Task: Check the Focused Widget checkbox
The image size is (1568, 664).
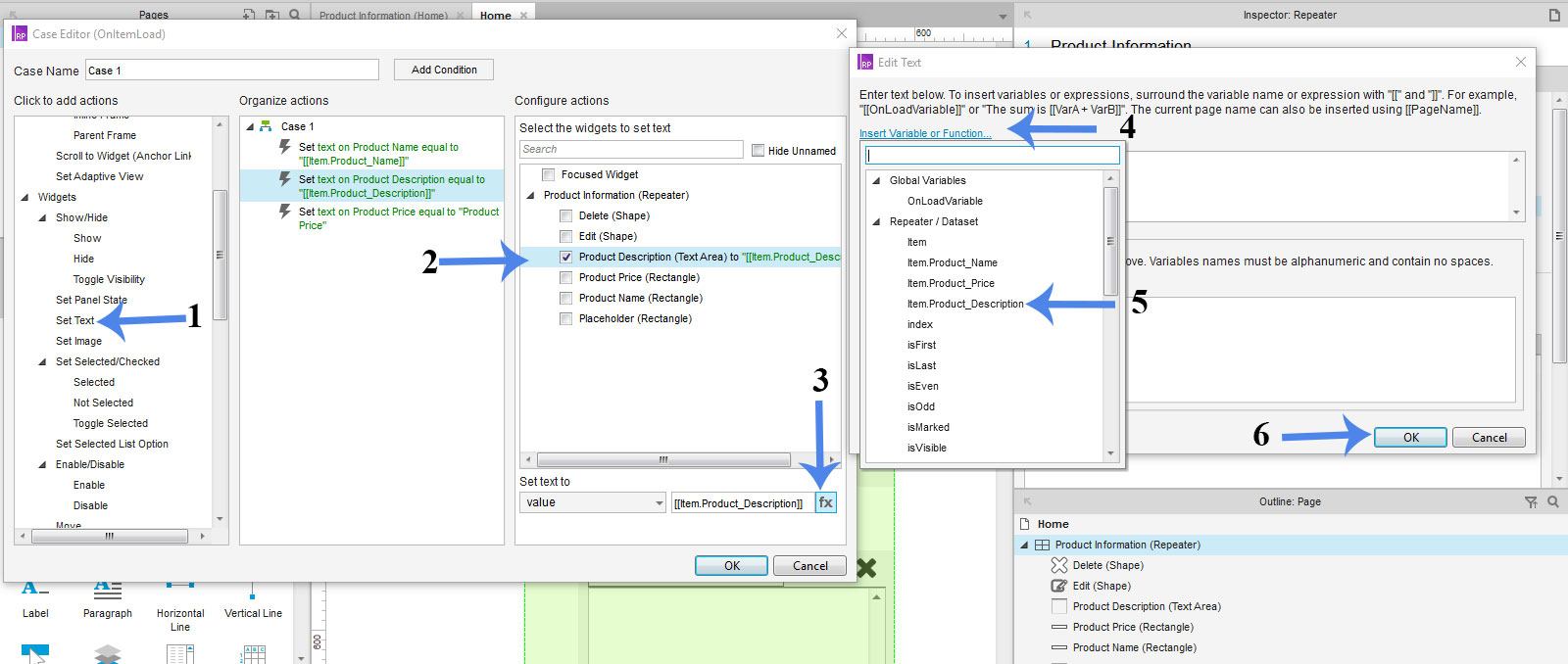Action: (x=548, y=174)
